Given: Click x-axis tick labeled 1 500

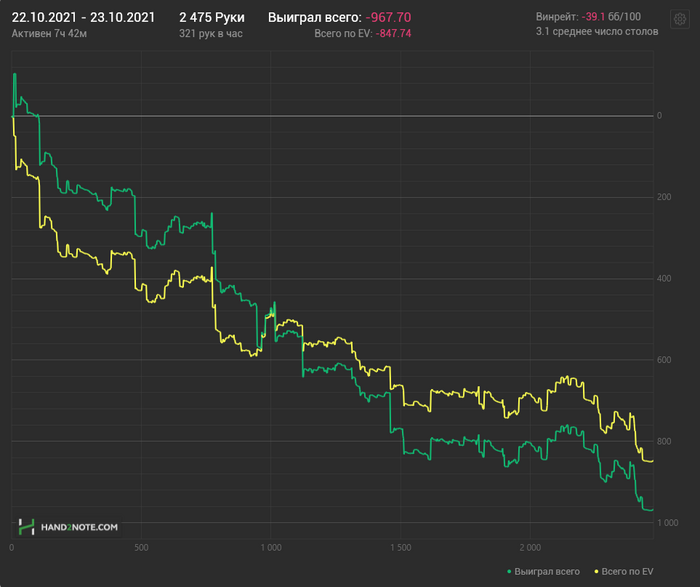Looking at the screenshot, I should pyautogui.click(x=400, y=548).
